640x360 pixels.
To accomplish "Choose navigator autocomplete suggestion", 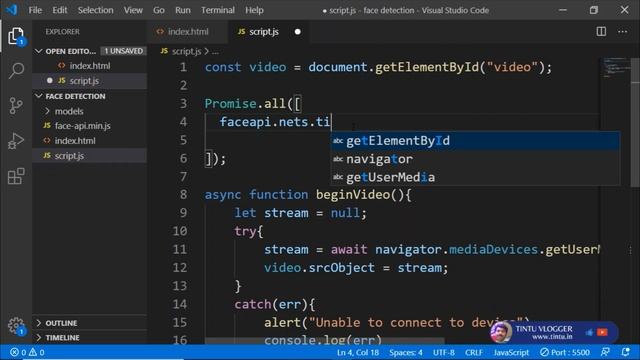I will [476, 159].
